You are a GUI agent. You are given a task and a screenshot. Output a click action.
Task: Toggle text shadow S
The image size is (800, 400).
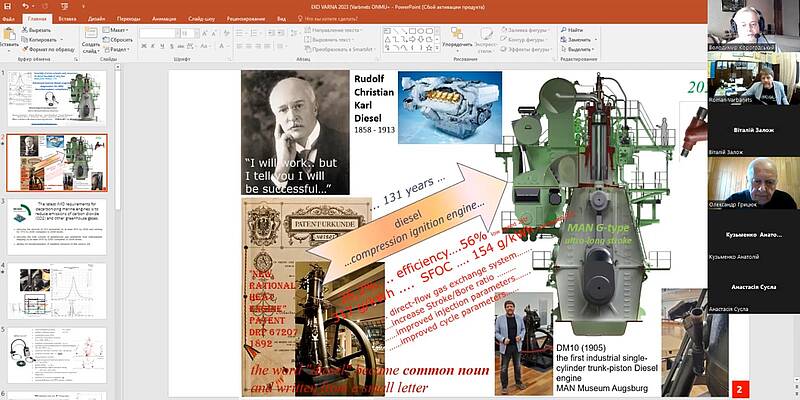[171, 46]
